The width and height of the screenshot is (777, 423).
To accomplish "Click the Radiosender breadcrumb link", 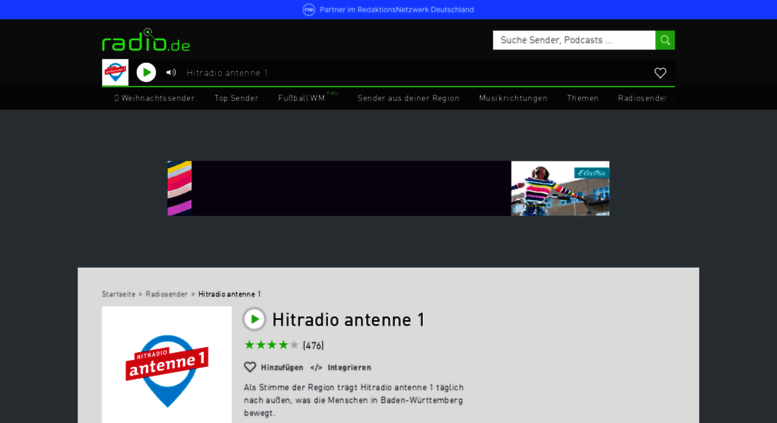I will [166, 294].
